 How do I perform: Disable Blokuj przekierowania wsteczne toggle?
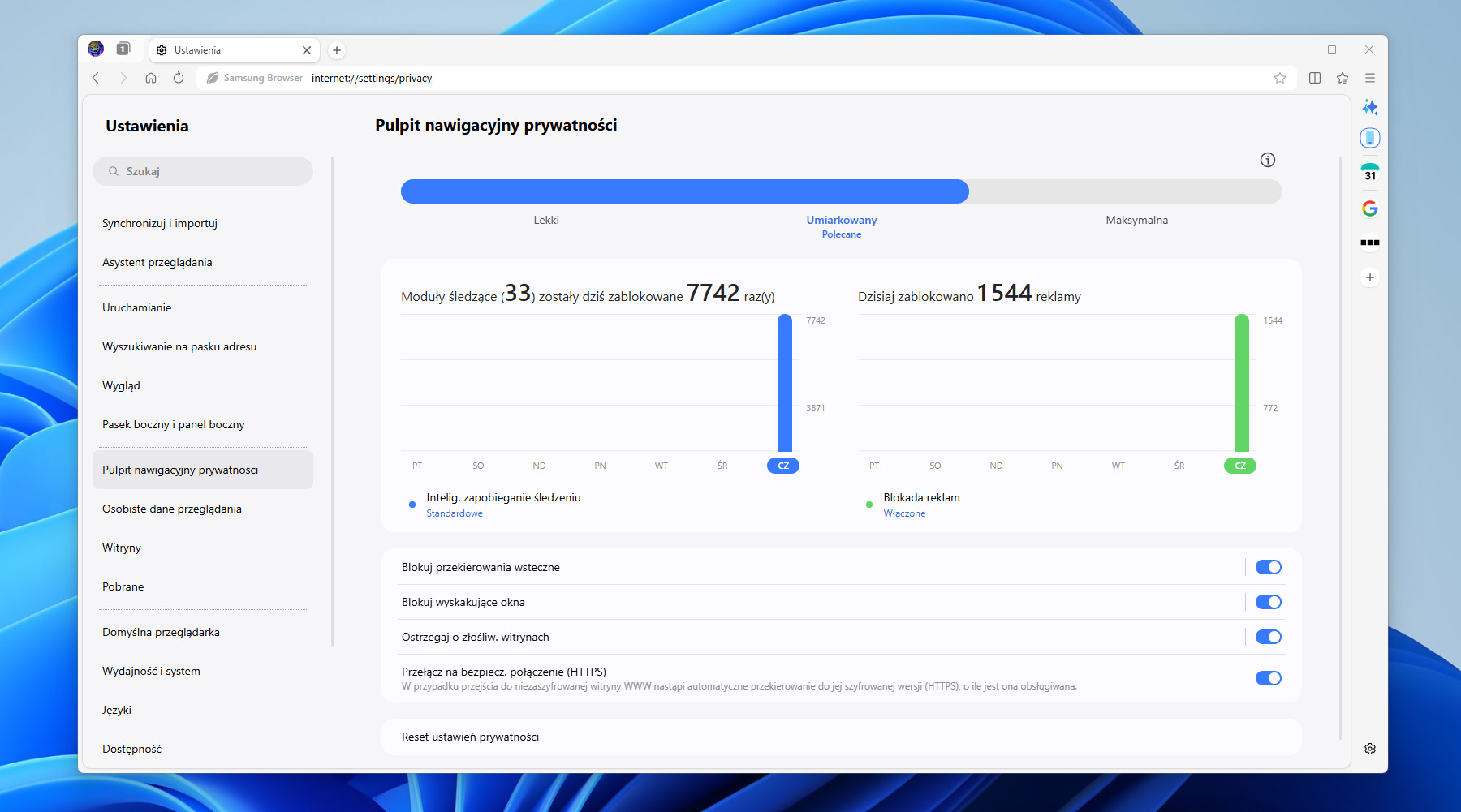[1268, 567]
